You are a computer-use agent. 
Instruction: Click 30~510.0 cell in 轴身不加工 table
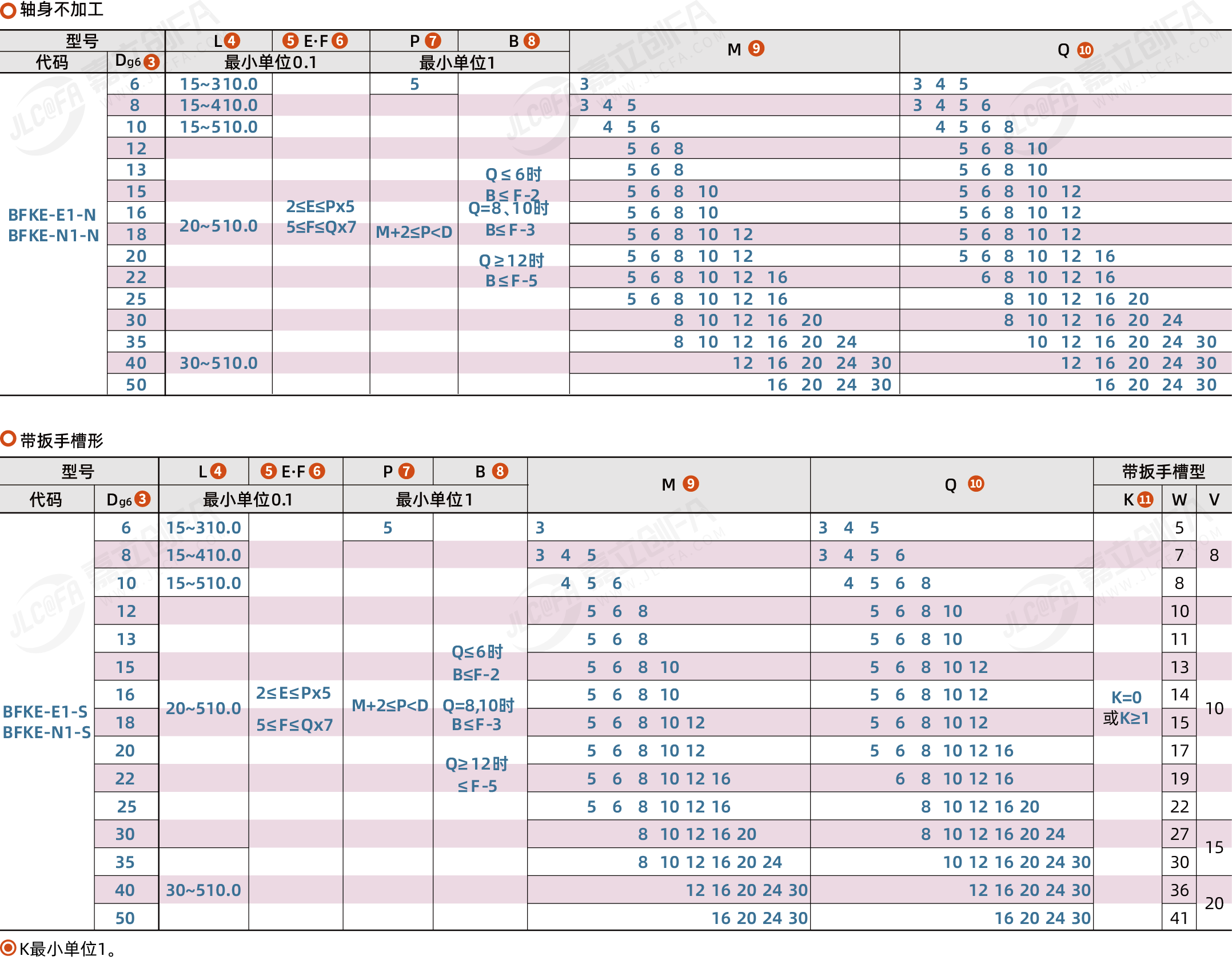coord(218,363)
